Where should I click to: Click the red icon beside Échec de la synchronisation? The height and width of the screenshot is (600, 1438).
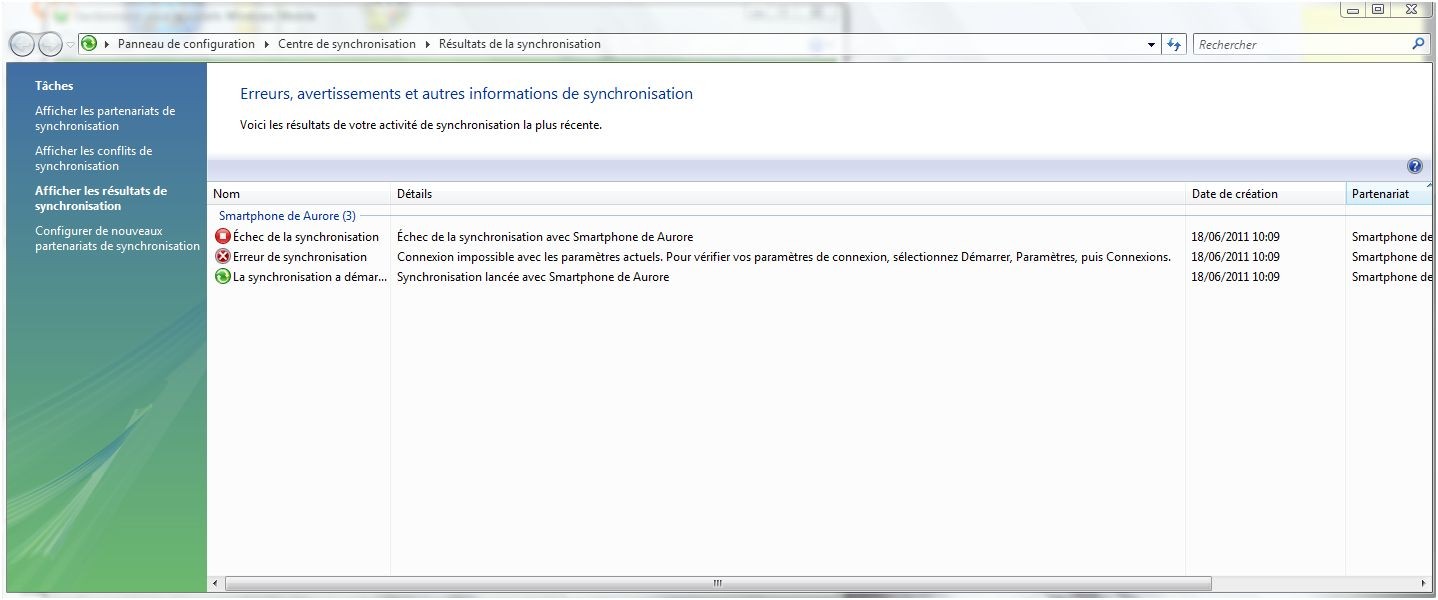(223, 237)
